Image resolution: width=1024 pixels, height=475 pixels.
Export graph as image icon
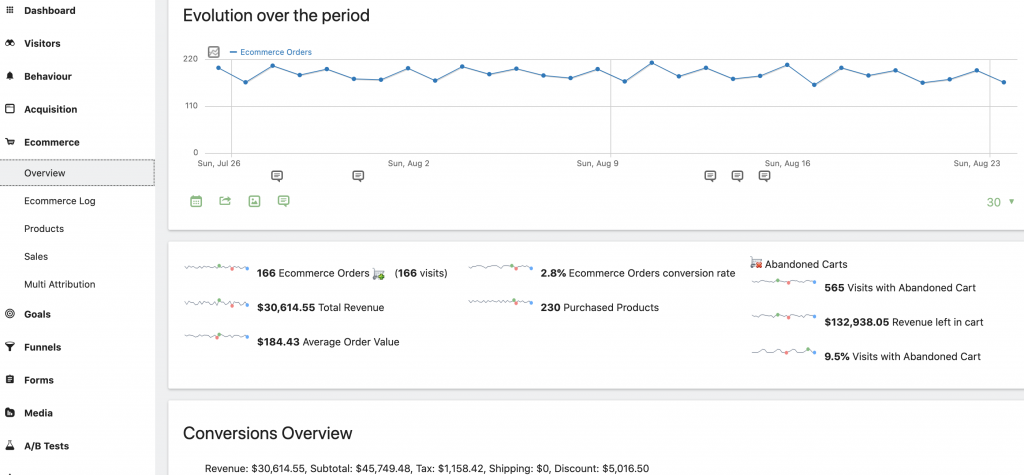point(255,201)
